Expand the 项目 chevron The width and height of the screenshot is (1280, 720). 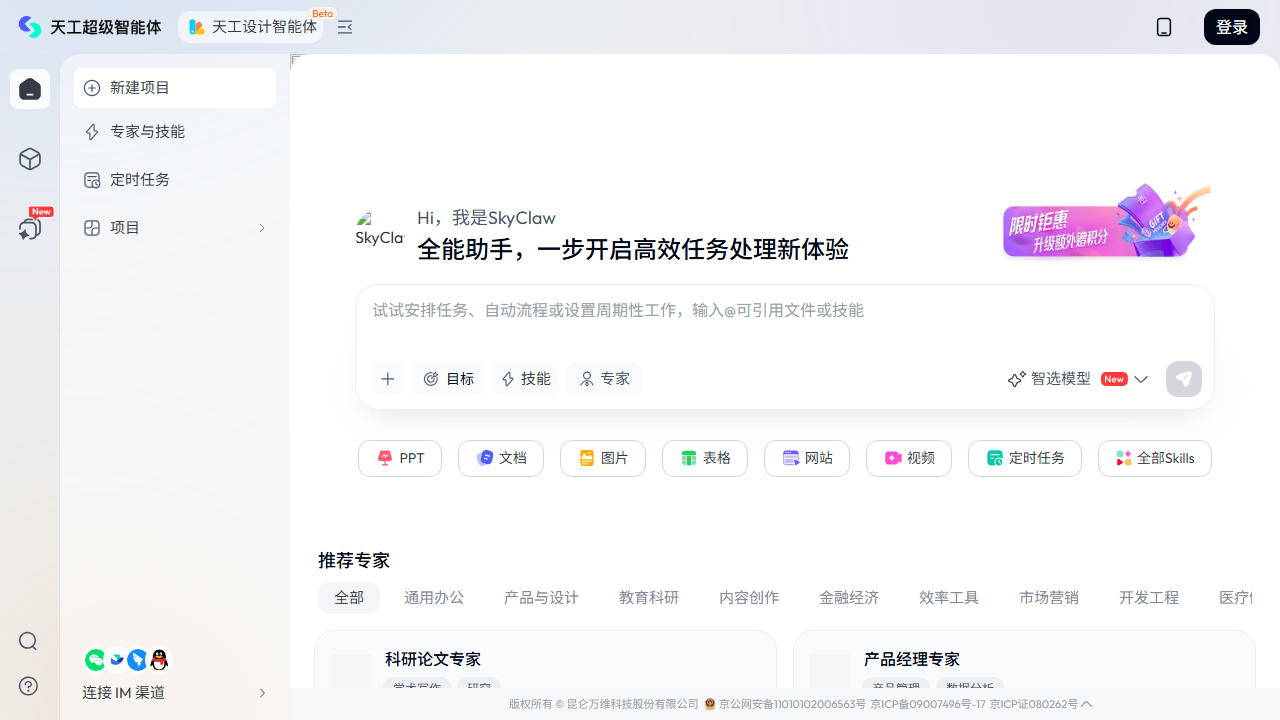pos(262,228)
